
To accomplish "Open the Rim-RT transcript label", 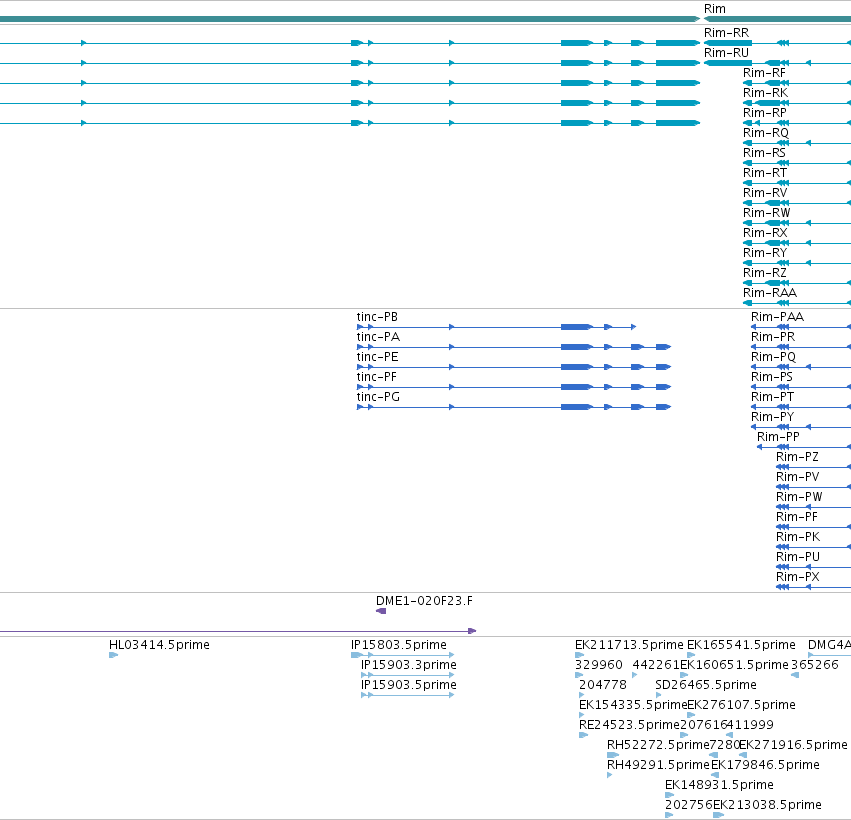I will pos(765,173).
